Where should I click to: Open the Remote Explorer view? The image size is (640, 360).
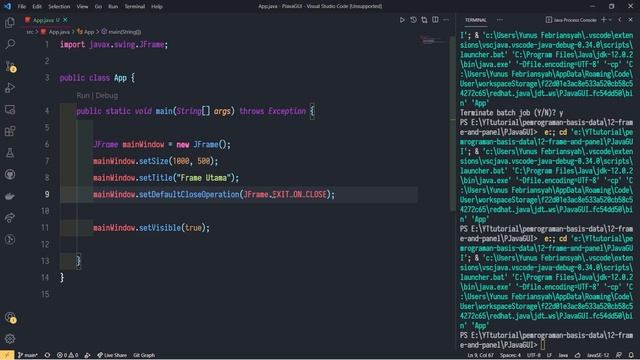[x=10, y=109]
